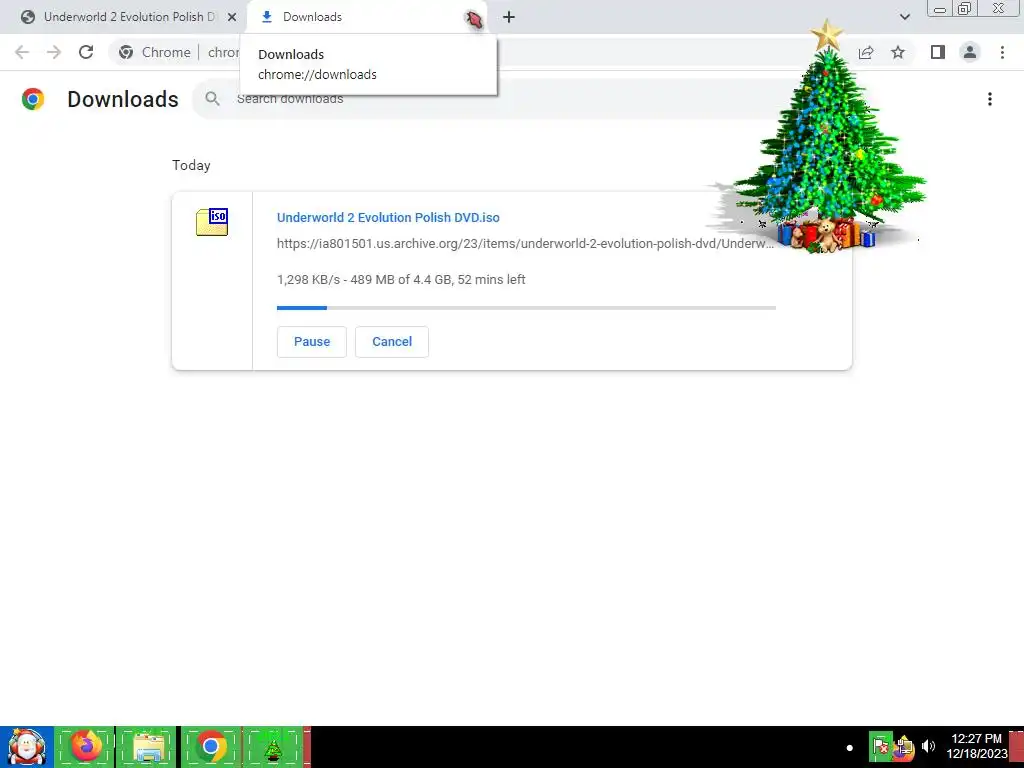1024x768 pixels.
Task: Reload the Downloads page
Action: point(86,52)
